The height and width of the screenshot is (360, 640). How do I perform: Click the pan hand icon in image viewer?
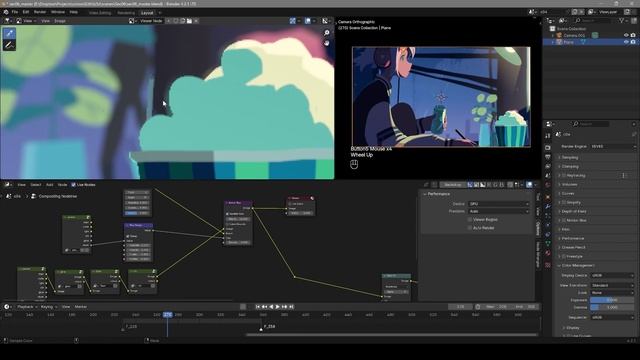click(x=327, y=43)
